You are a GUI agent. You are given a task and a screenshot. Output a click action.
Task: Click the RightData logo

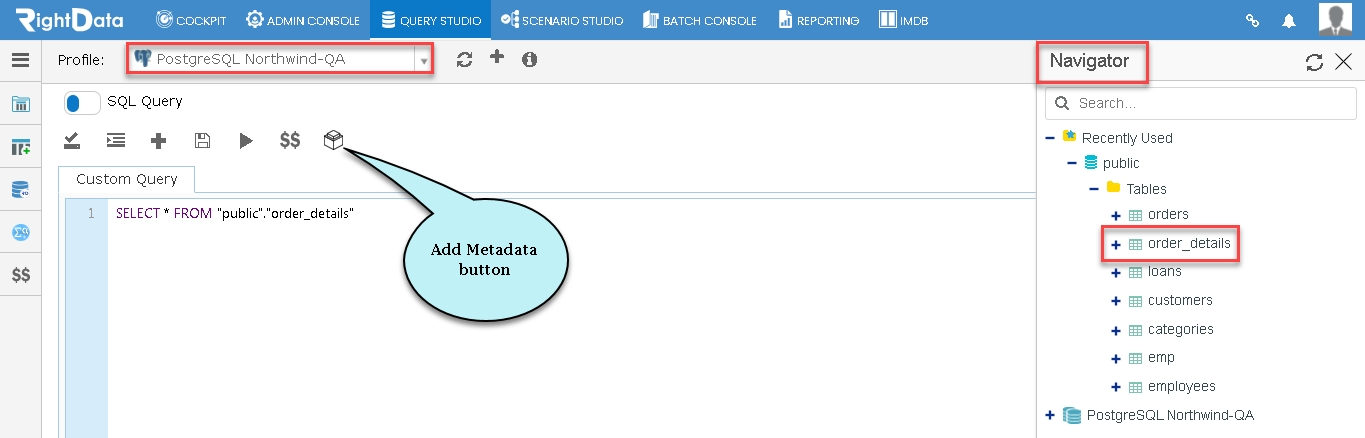68,19
